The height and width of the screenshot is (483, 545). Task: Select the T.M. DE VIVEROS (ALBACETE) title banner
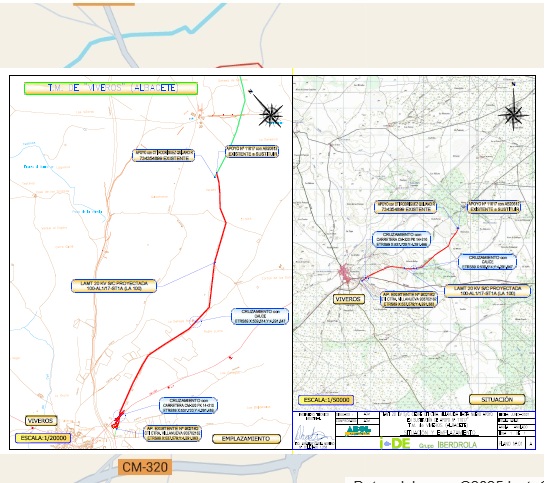pos(111,88)
